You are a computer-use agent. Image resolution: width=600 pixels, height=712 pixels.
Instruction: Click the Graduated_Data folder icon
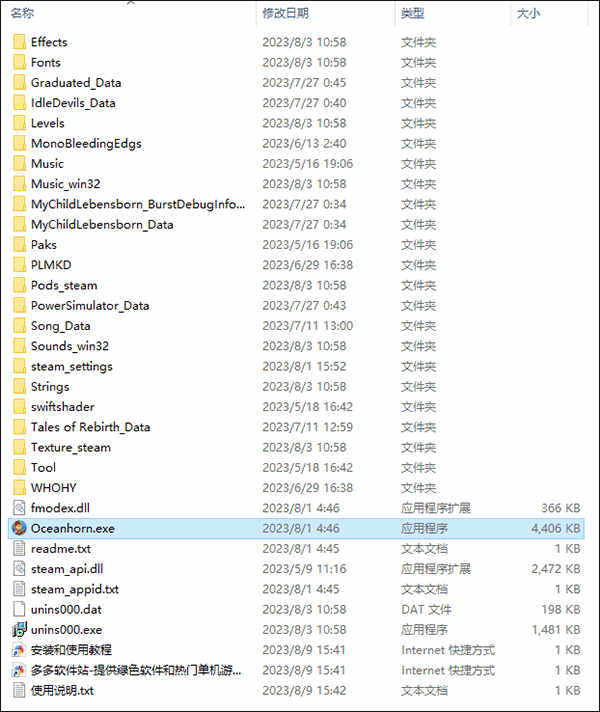coord(19,82)
